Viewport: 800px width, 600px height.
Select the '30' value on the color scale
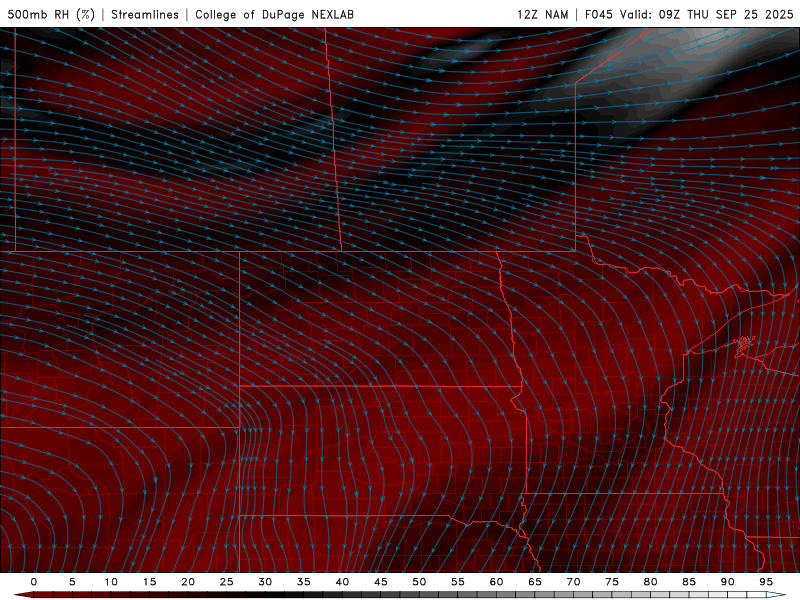point(265,582)
